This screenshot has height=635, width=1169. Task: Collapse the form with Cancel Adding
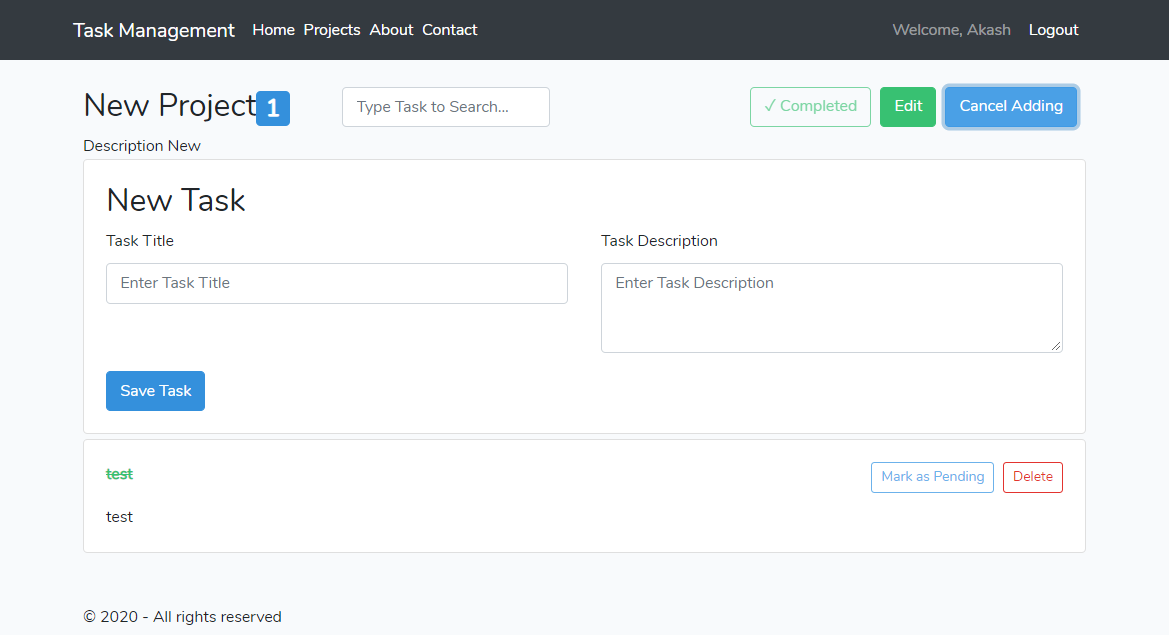1010,107
